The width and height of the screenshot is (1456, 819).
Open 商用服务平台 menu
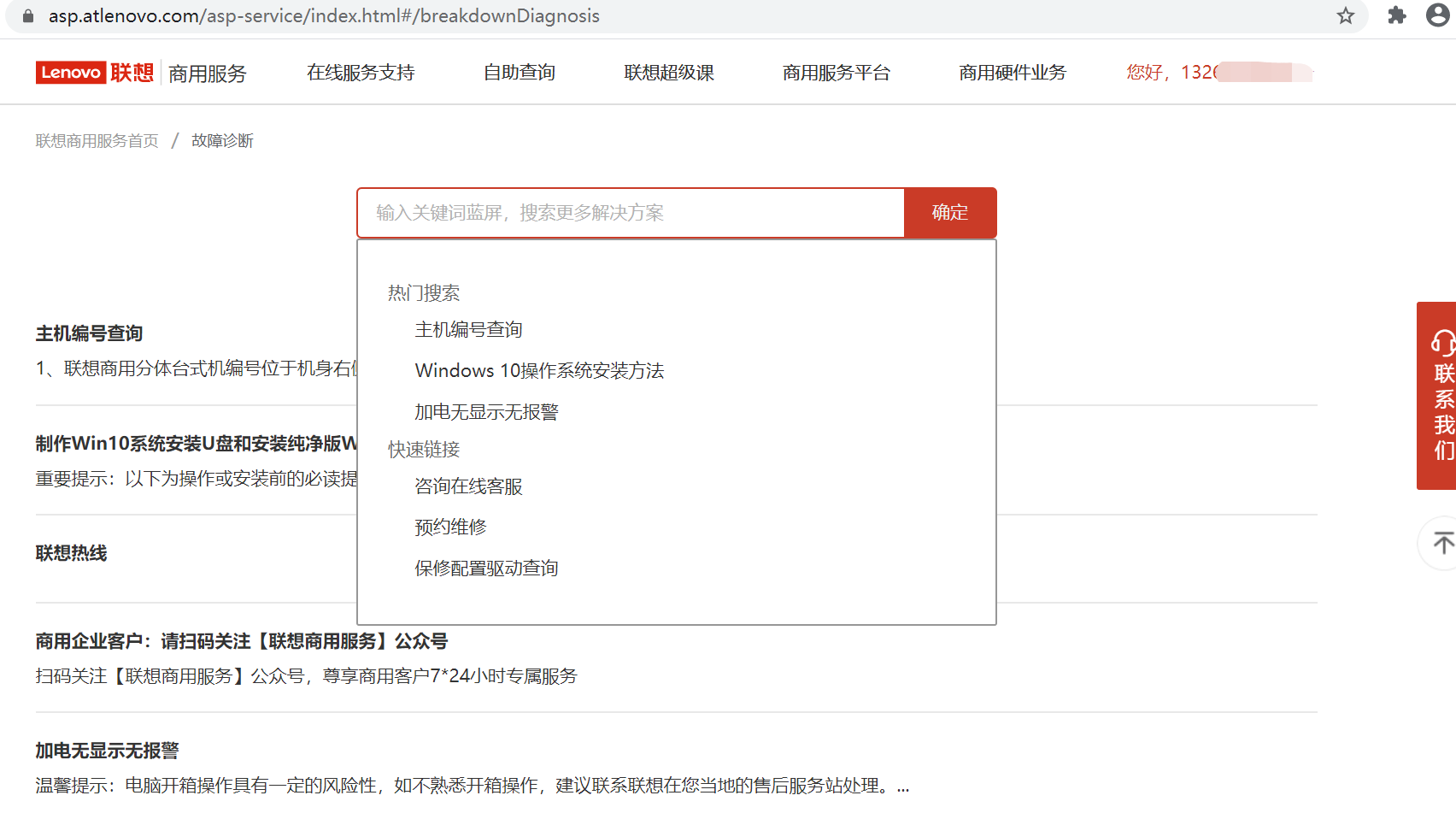coord(836,73)
